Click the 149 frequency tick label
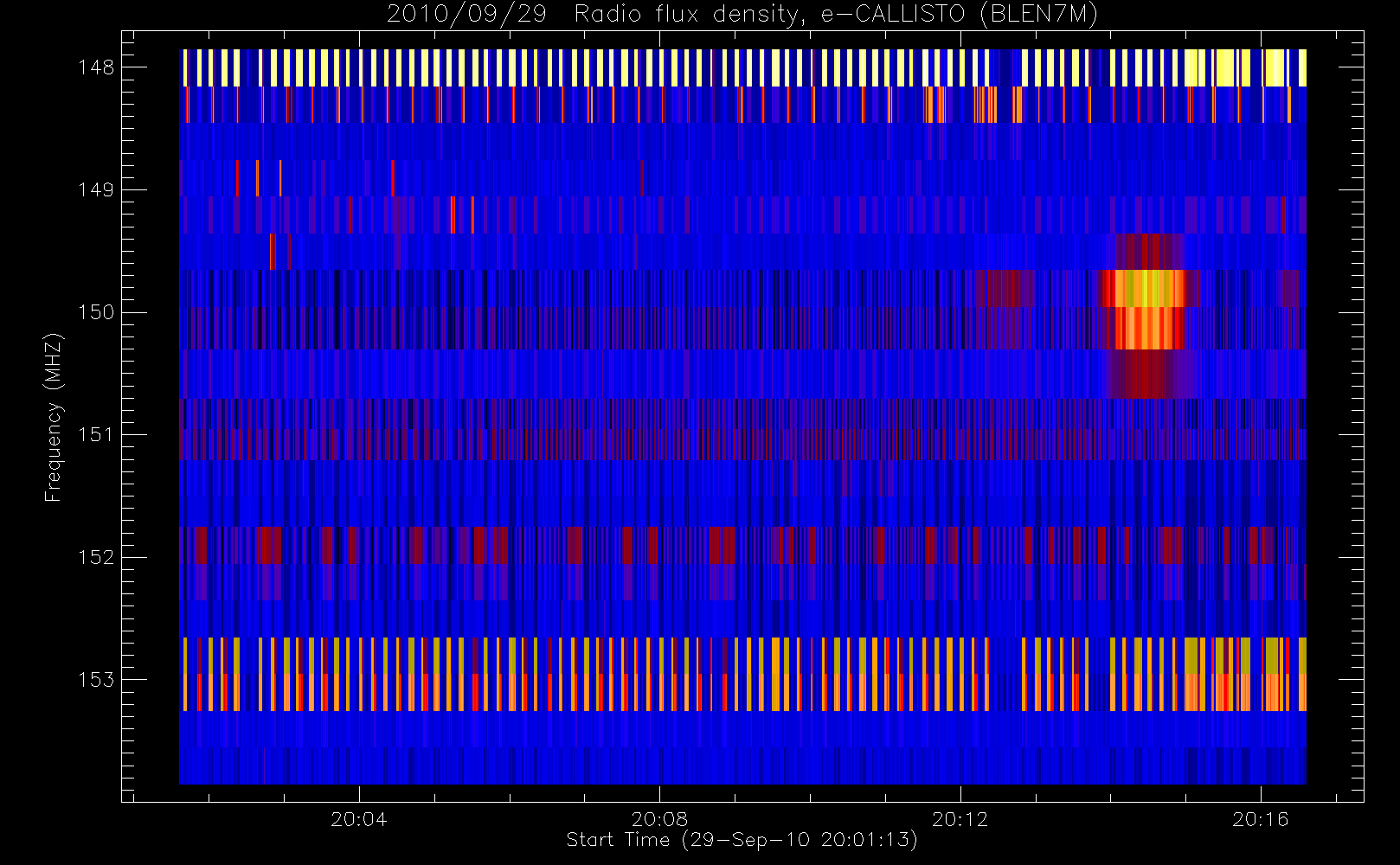Screen dimensions: 1400x865 (96, 189)
